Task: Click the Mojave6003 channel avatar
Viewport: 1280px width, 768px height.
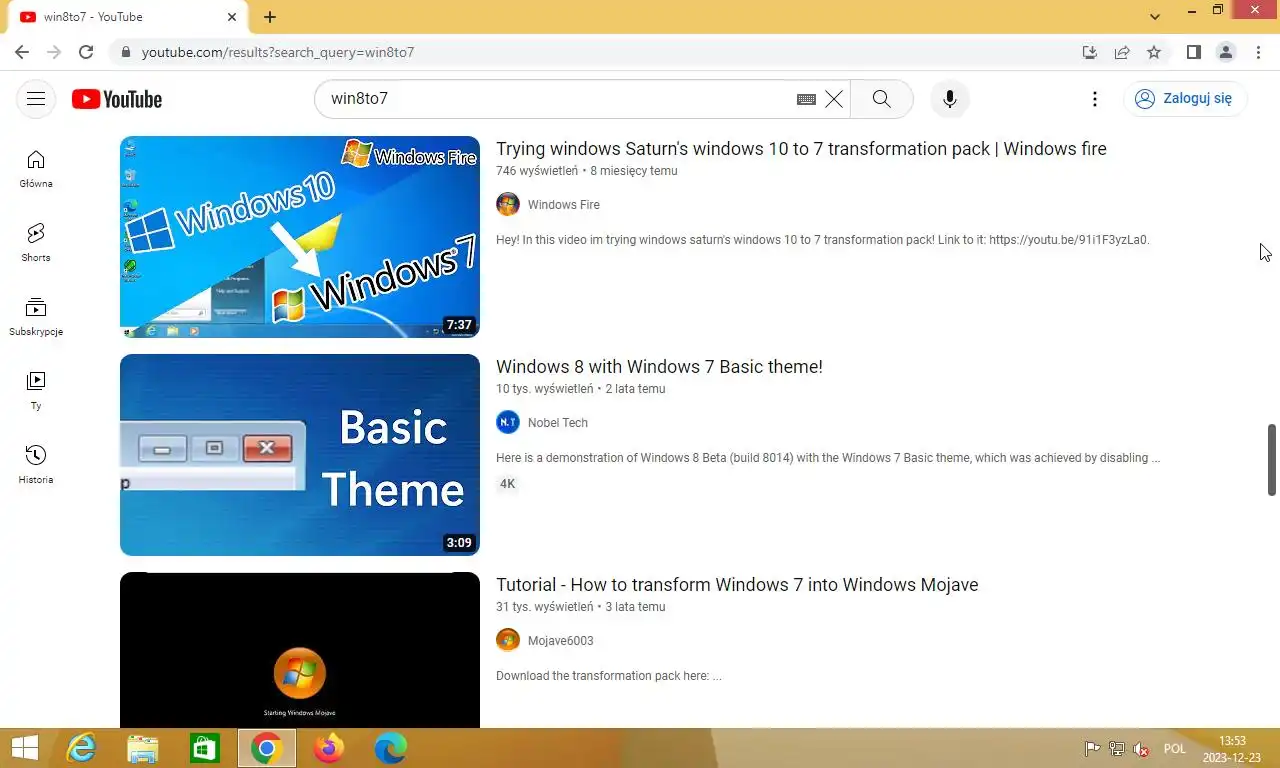Action: click(508, 640)
